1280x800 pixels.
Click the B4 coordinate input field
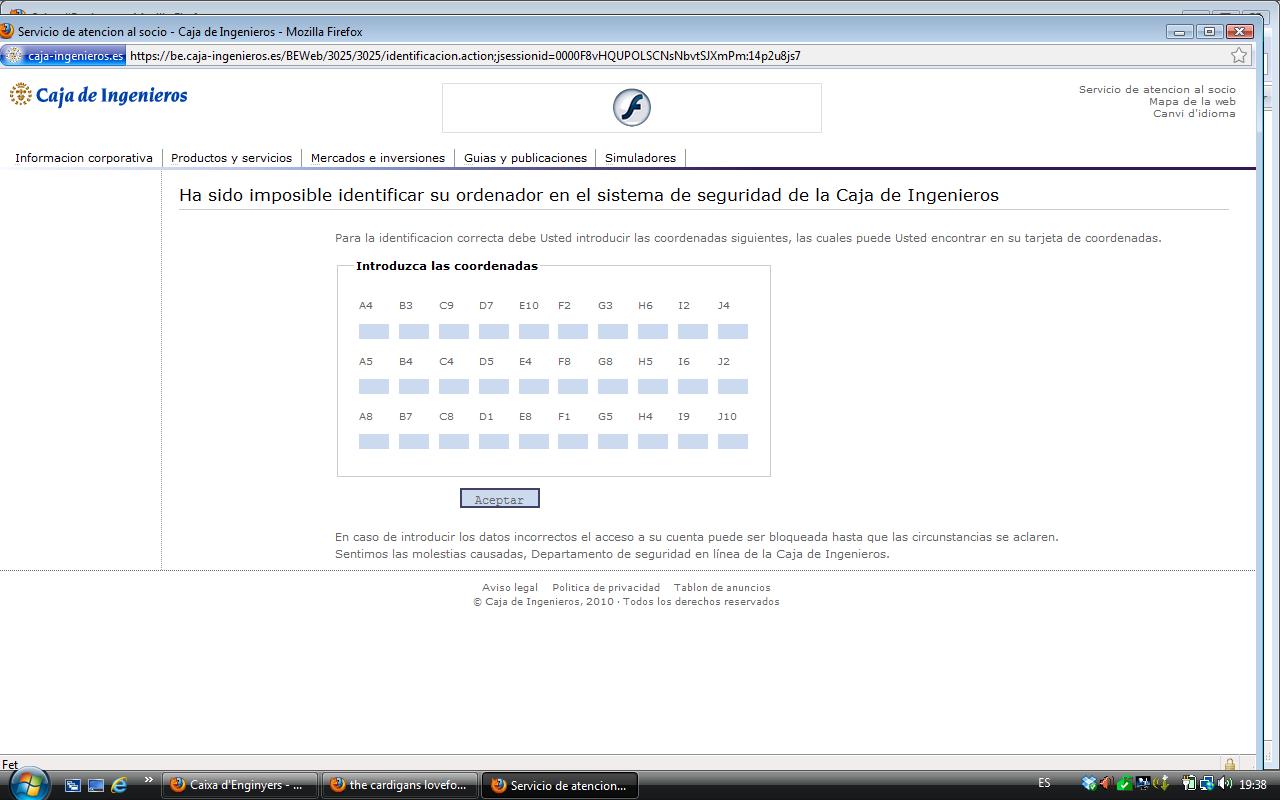pos(414,386)
